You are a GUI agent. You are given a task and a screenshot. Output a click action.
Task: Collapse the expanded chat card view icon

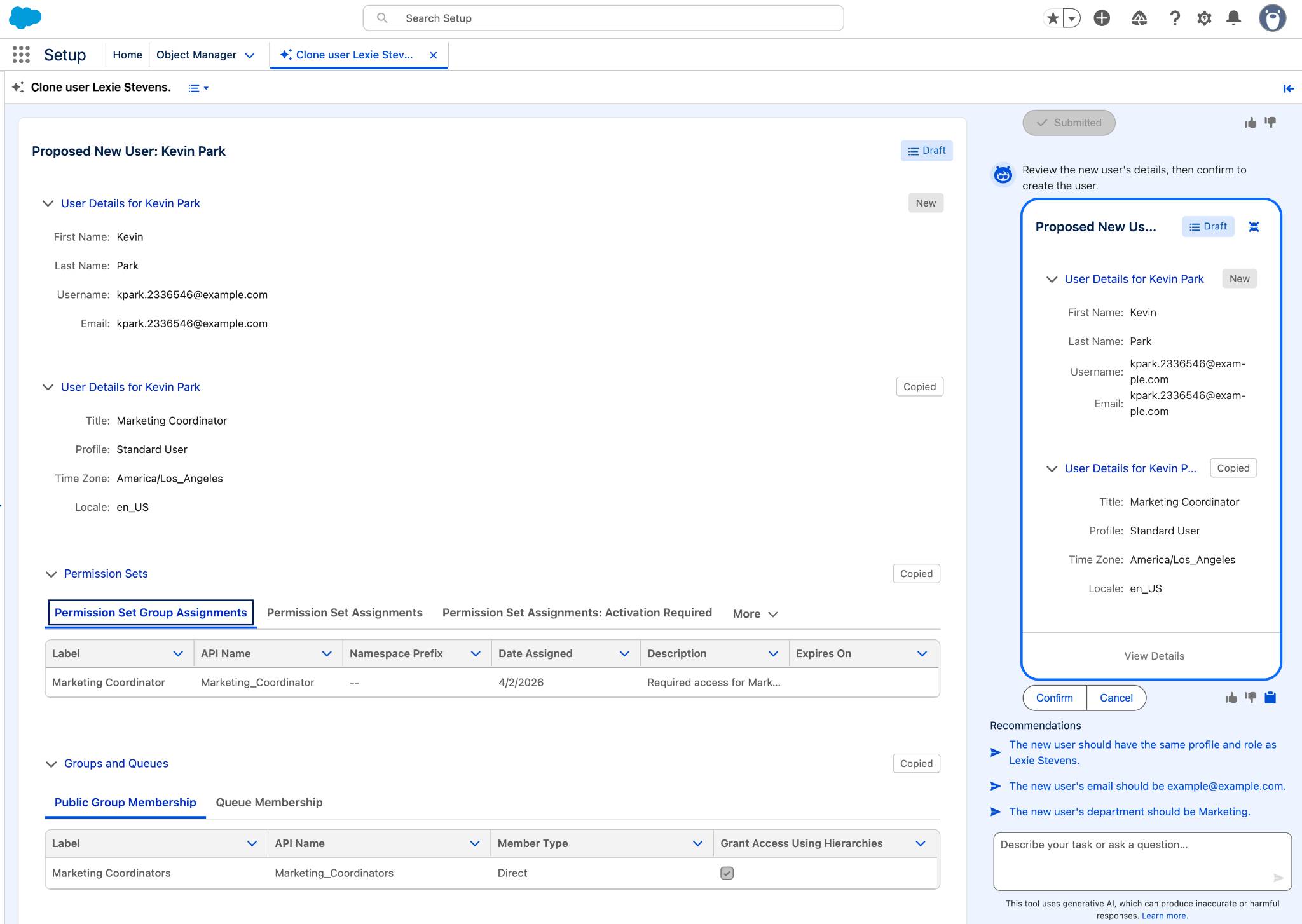tap(1254, 227)
